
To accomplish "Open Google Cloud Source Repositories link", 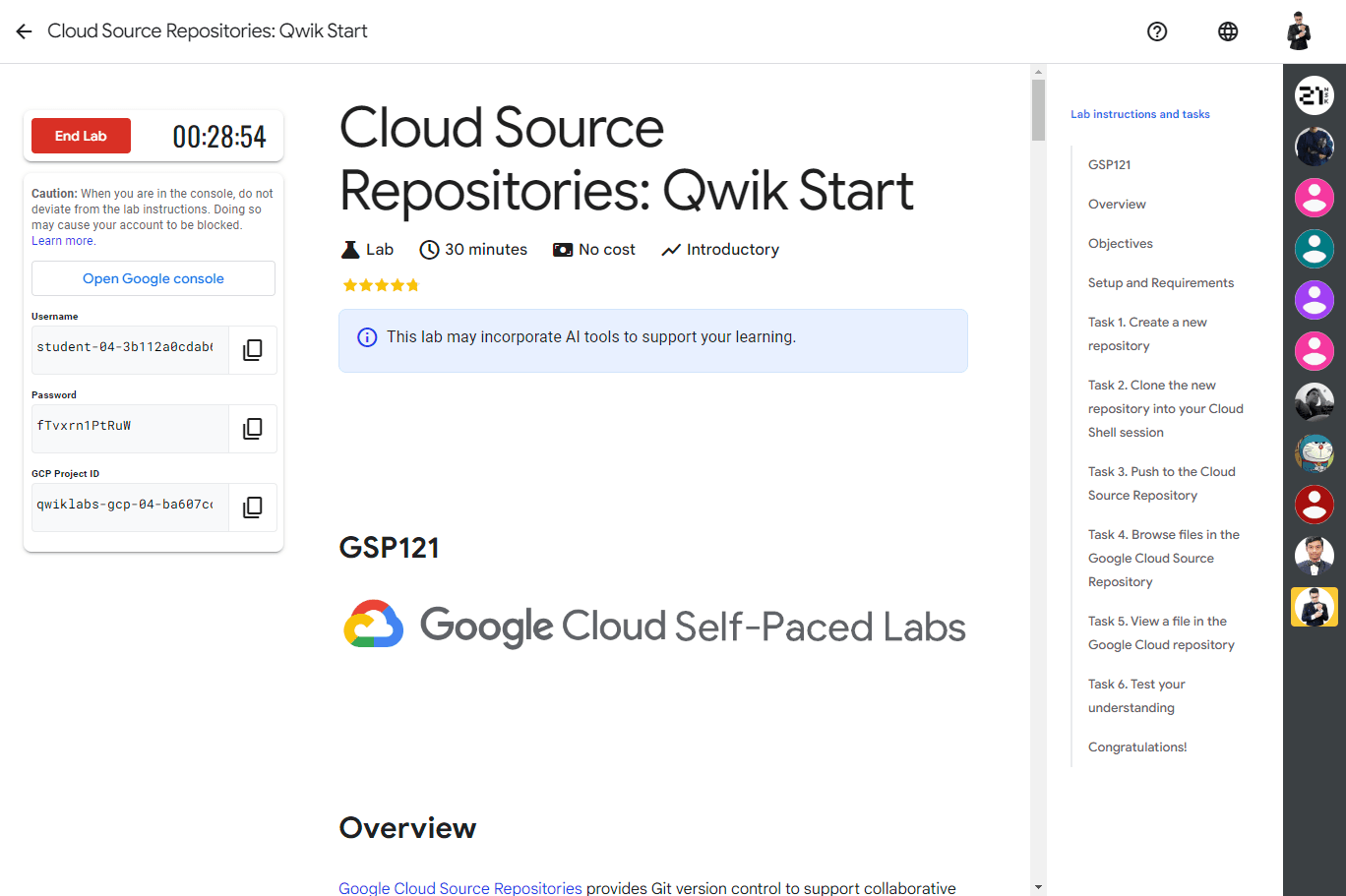I will [460, 888].
